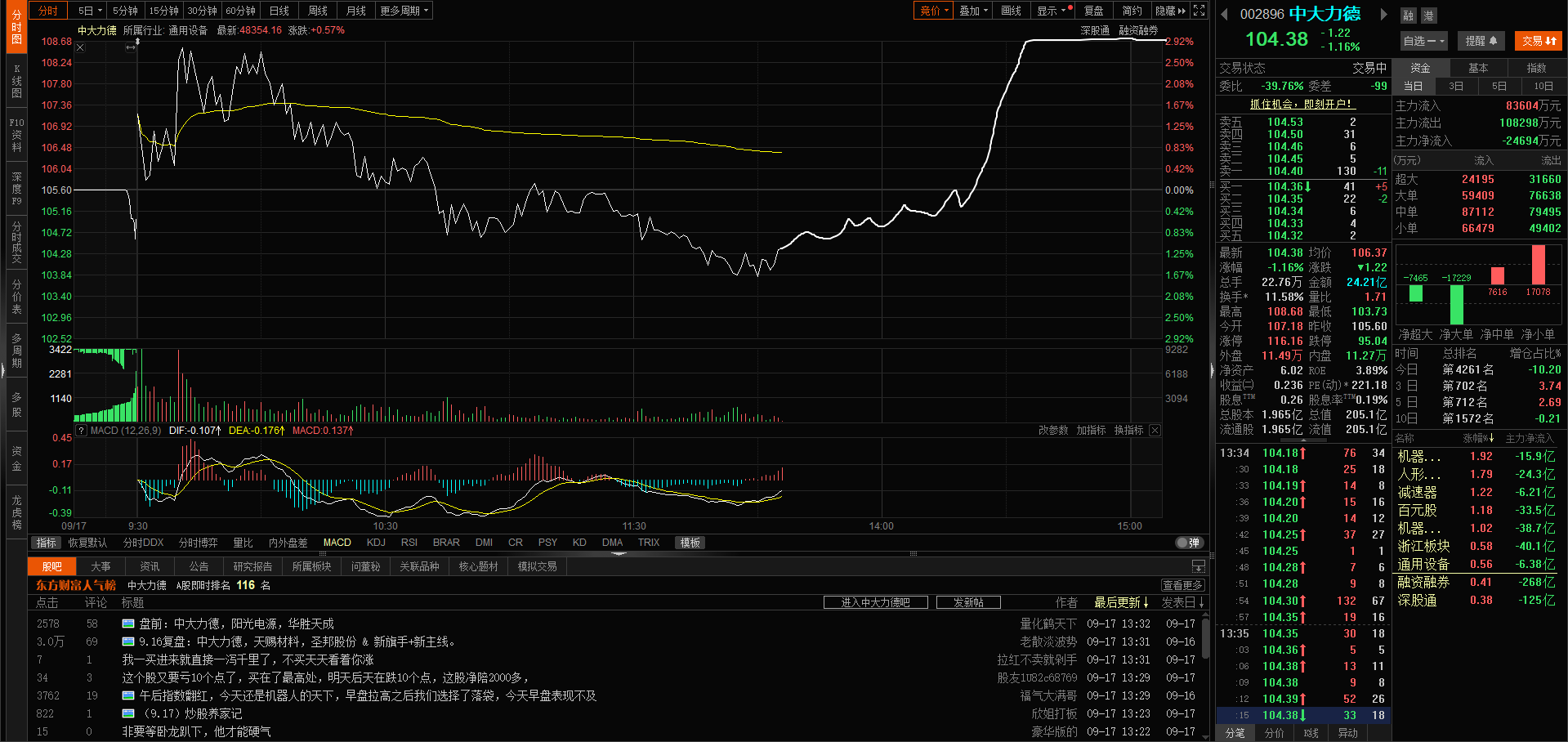Screen dimensions: 1568x742
Task: Open the 显示 display dropdown
Action: (x=1052, y=11)
